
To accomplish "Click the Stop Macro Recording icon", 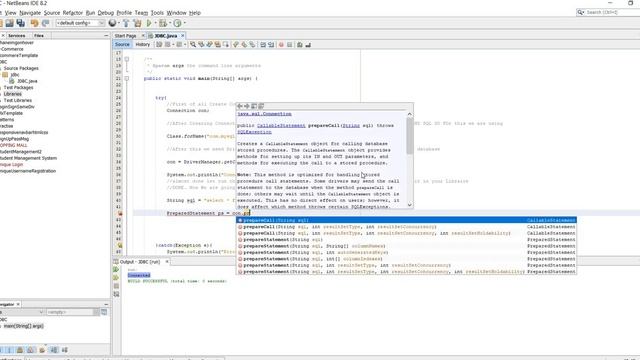I will [x=289, y=44].
